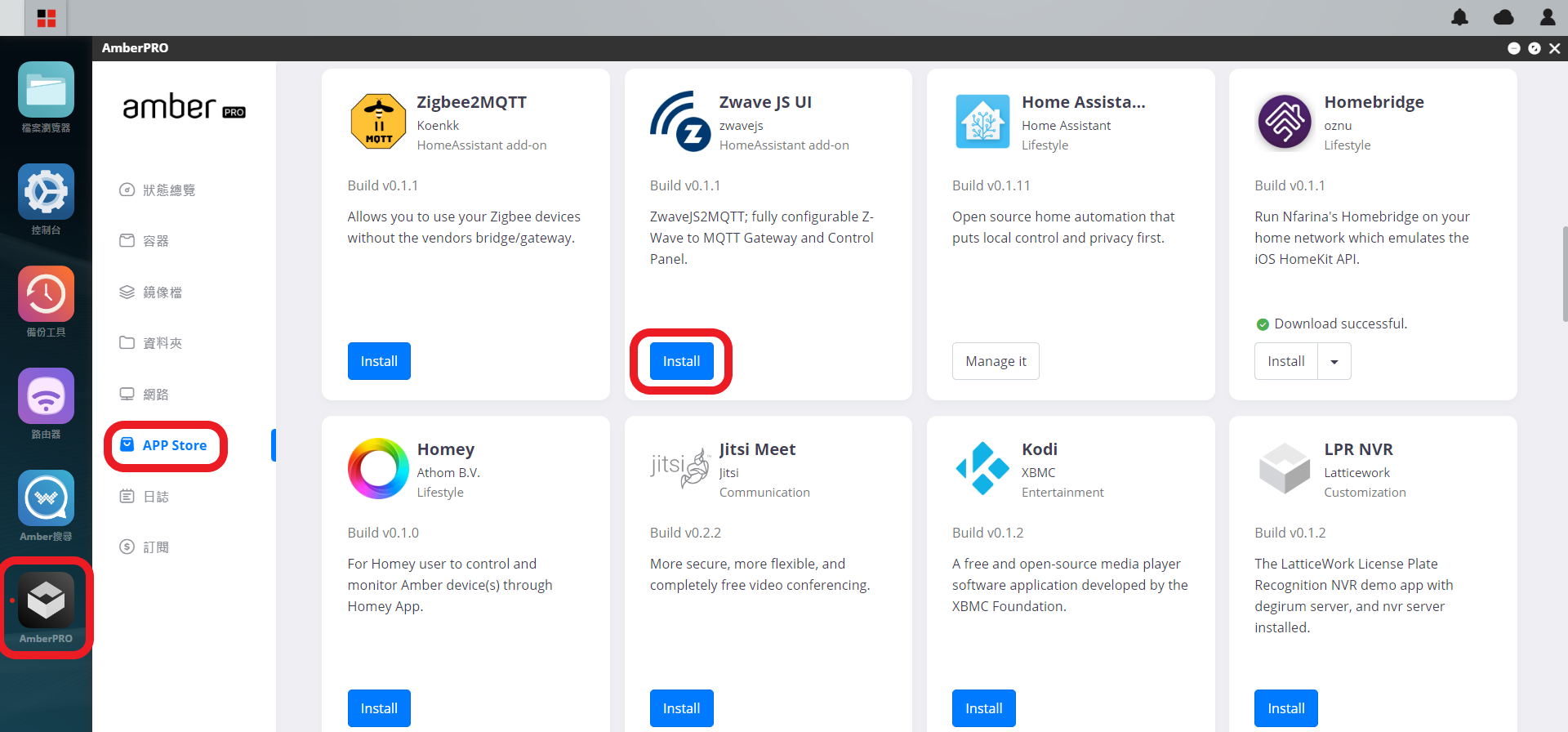
Task: Open 容器 in sidebar
Action: [x=145, y=240]
